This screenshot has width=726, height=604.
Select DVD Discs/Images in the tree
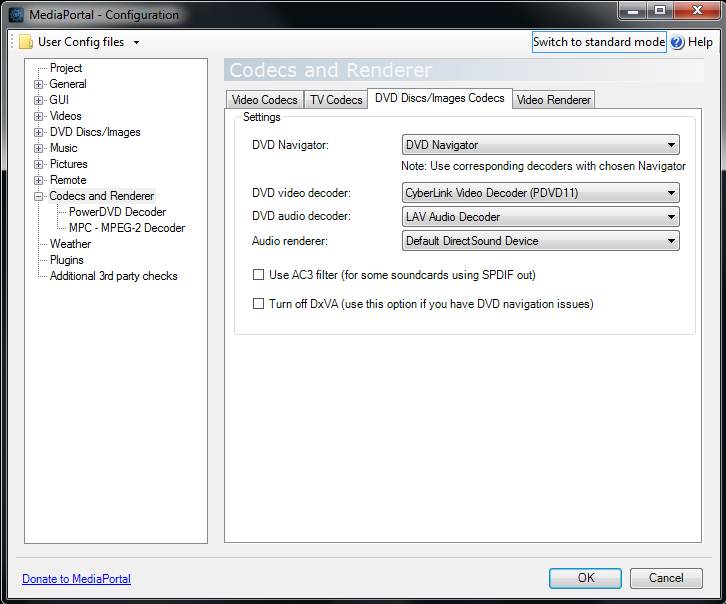[x=95, y=132]
